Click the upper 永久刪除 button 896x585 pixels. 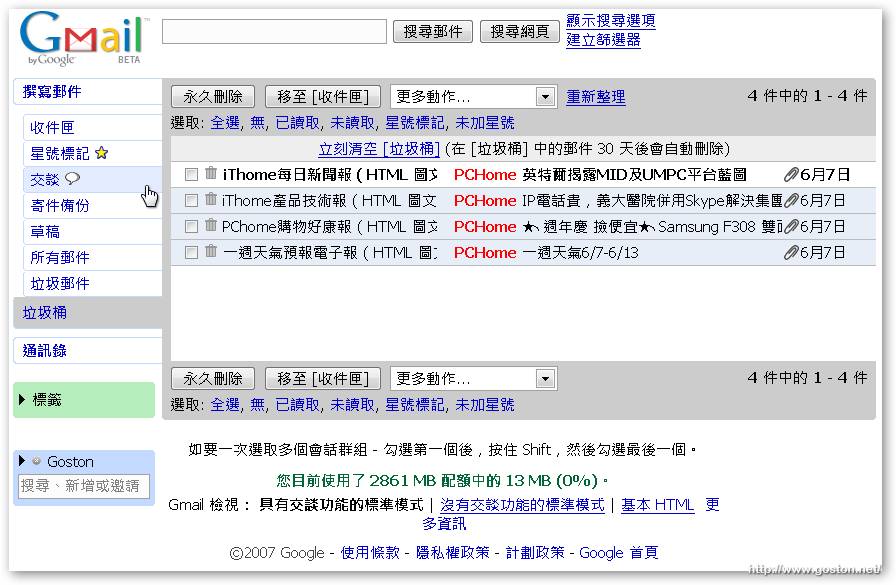click(213, 97)
